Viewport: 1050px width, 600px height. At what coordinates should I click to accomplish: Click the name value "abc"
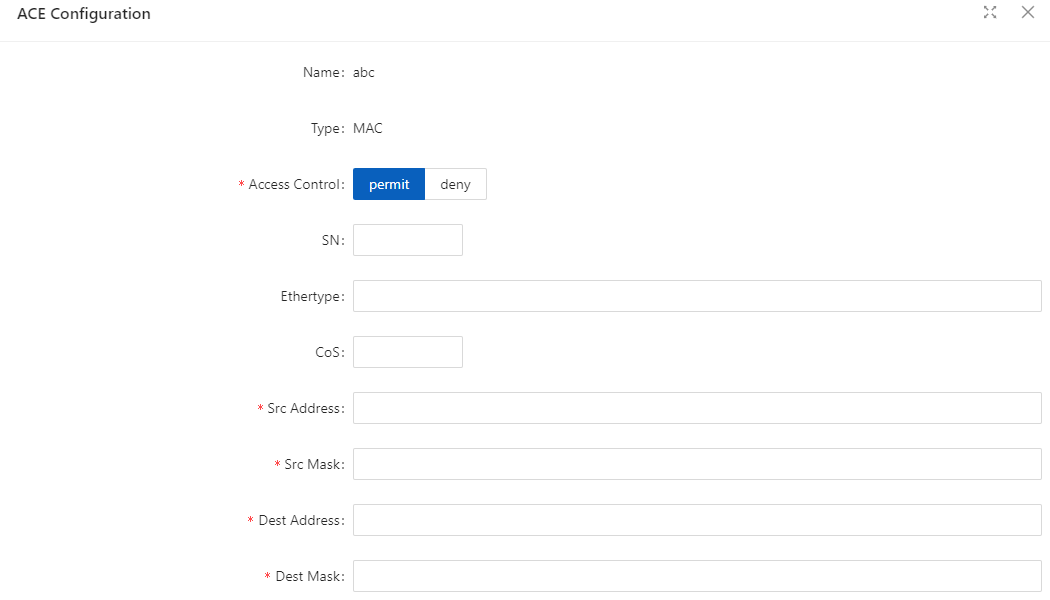click(364, 72)
